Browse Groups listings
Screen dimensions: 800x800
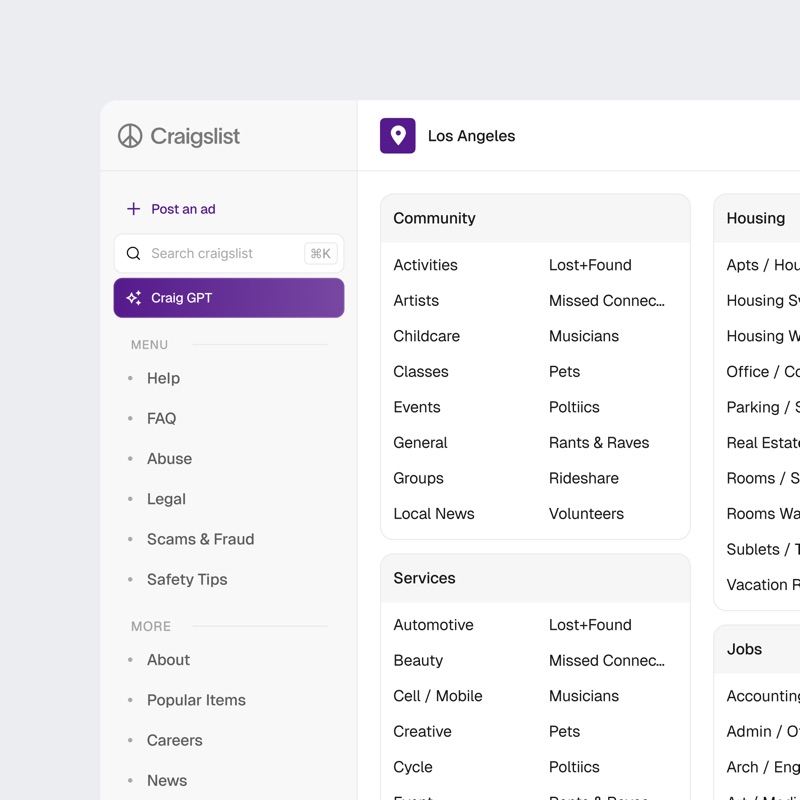(418, 478)
